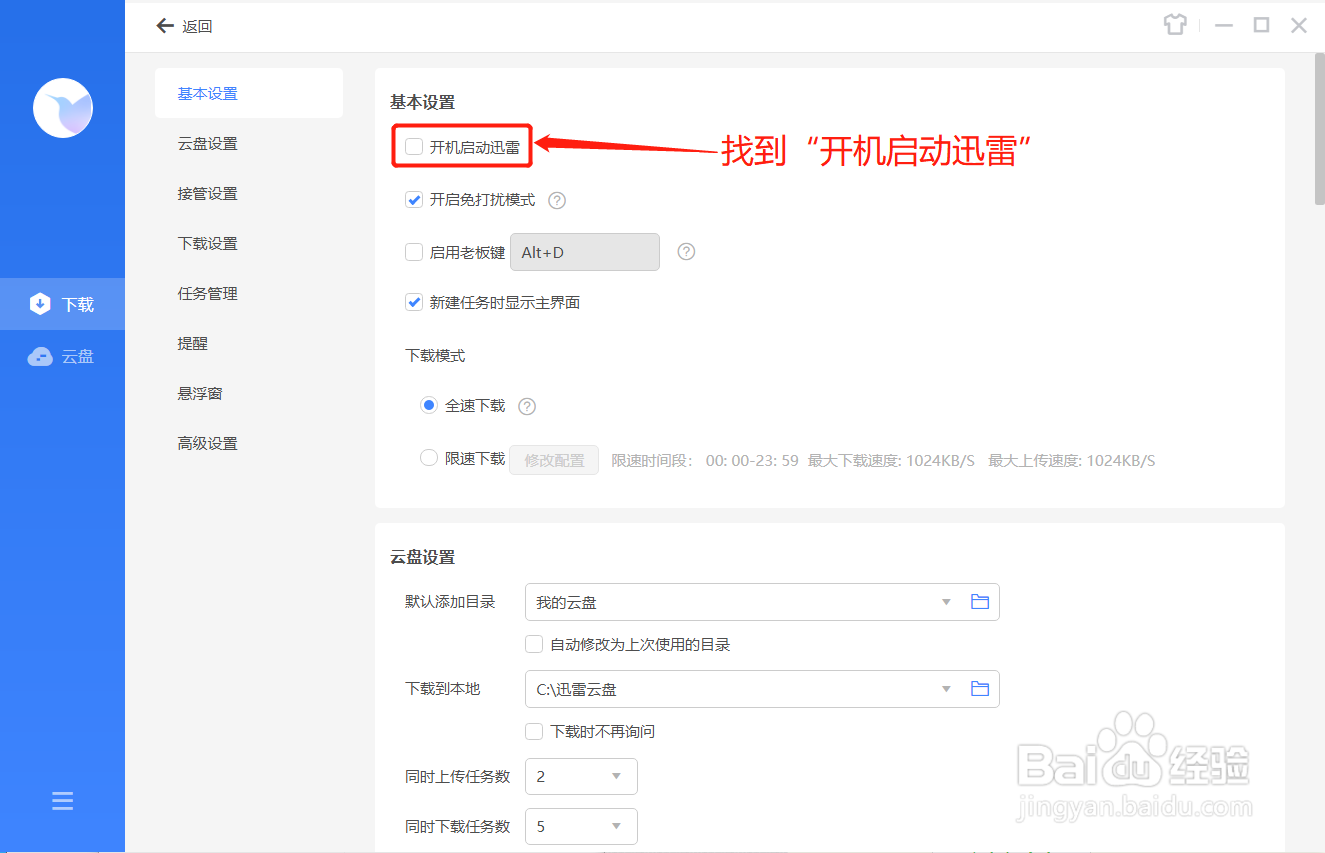The height and width of the screenshot is (853, 1325).
Task: Open 下载设置 settings category
Action: [208, 243]
